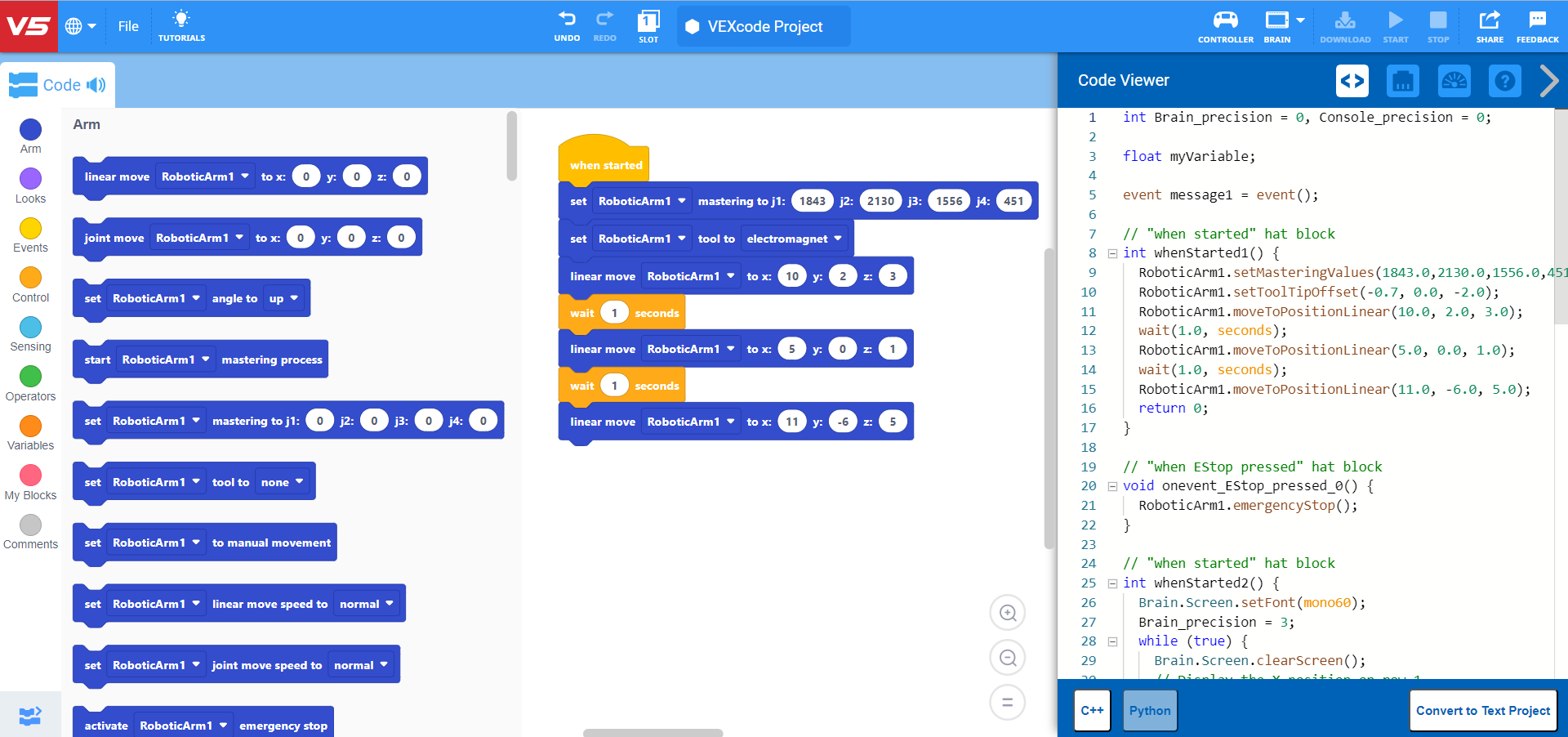Toggle the Code tab sound speaker icon

pos(96,85)
